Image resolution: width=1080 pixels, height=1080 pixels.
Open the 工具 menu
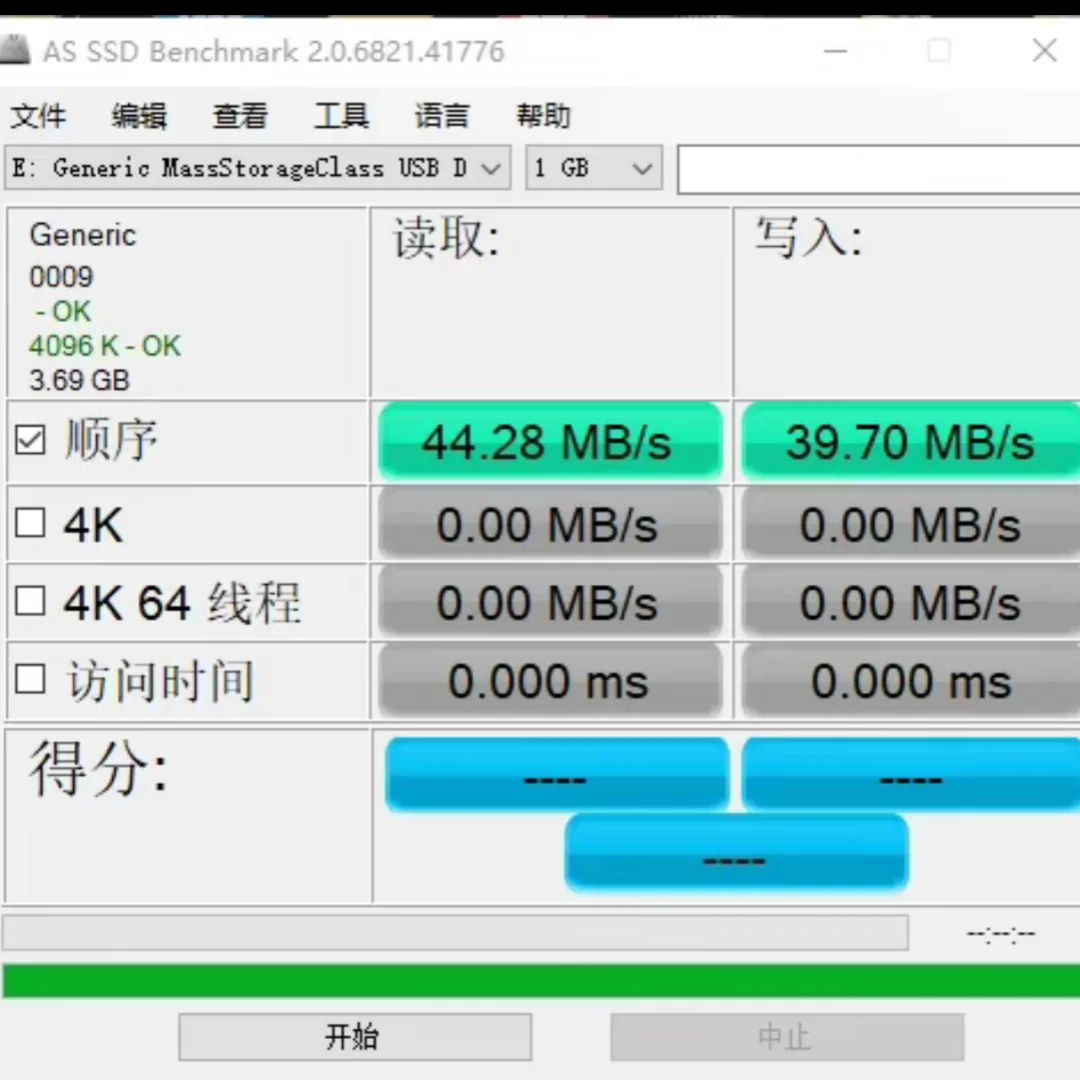(x=341, y=116)
